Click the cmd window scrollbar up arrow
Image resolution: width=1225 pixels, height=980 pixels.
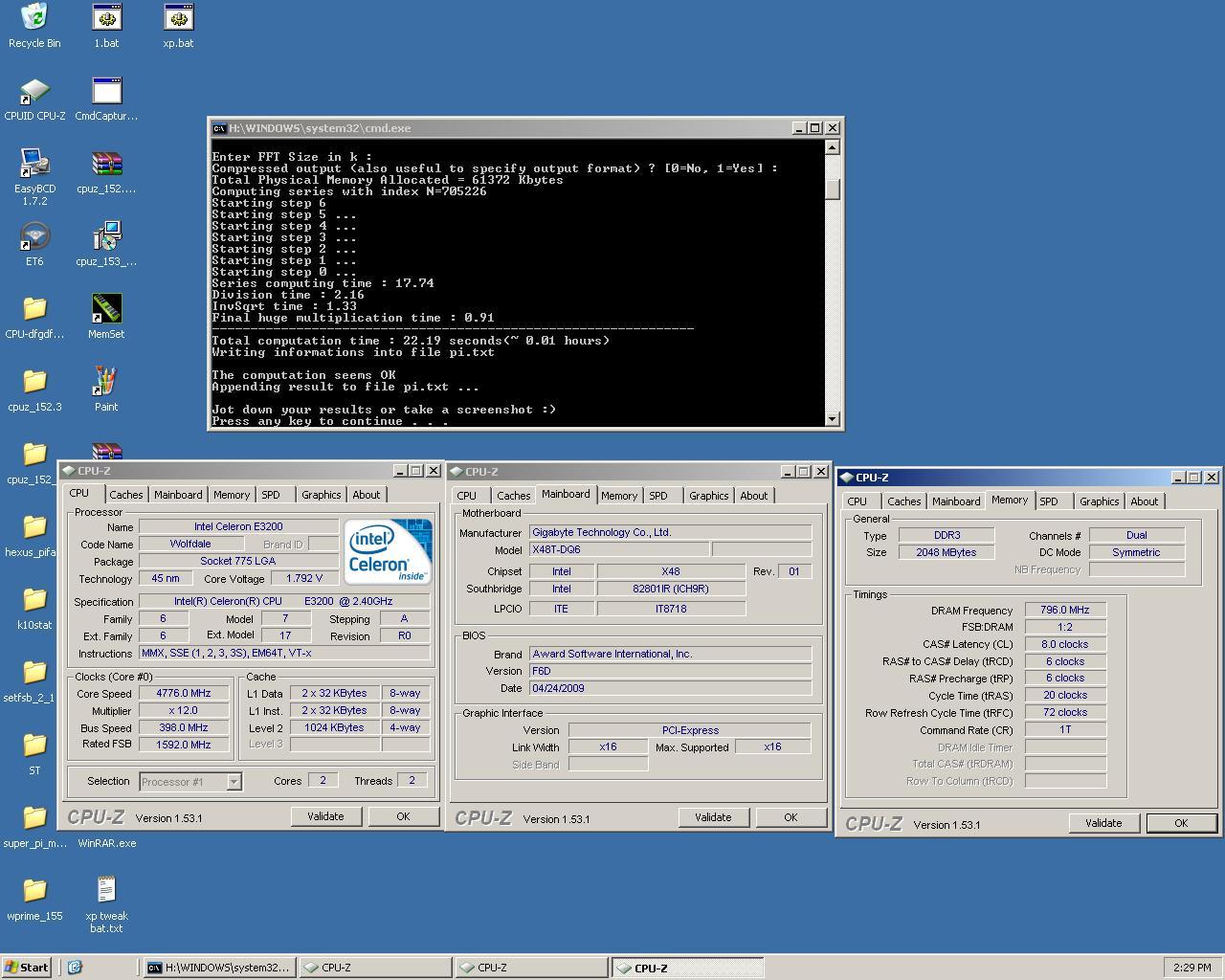pos(832,147)
